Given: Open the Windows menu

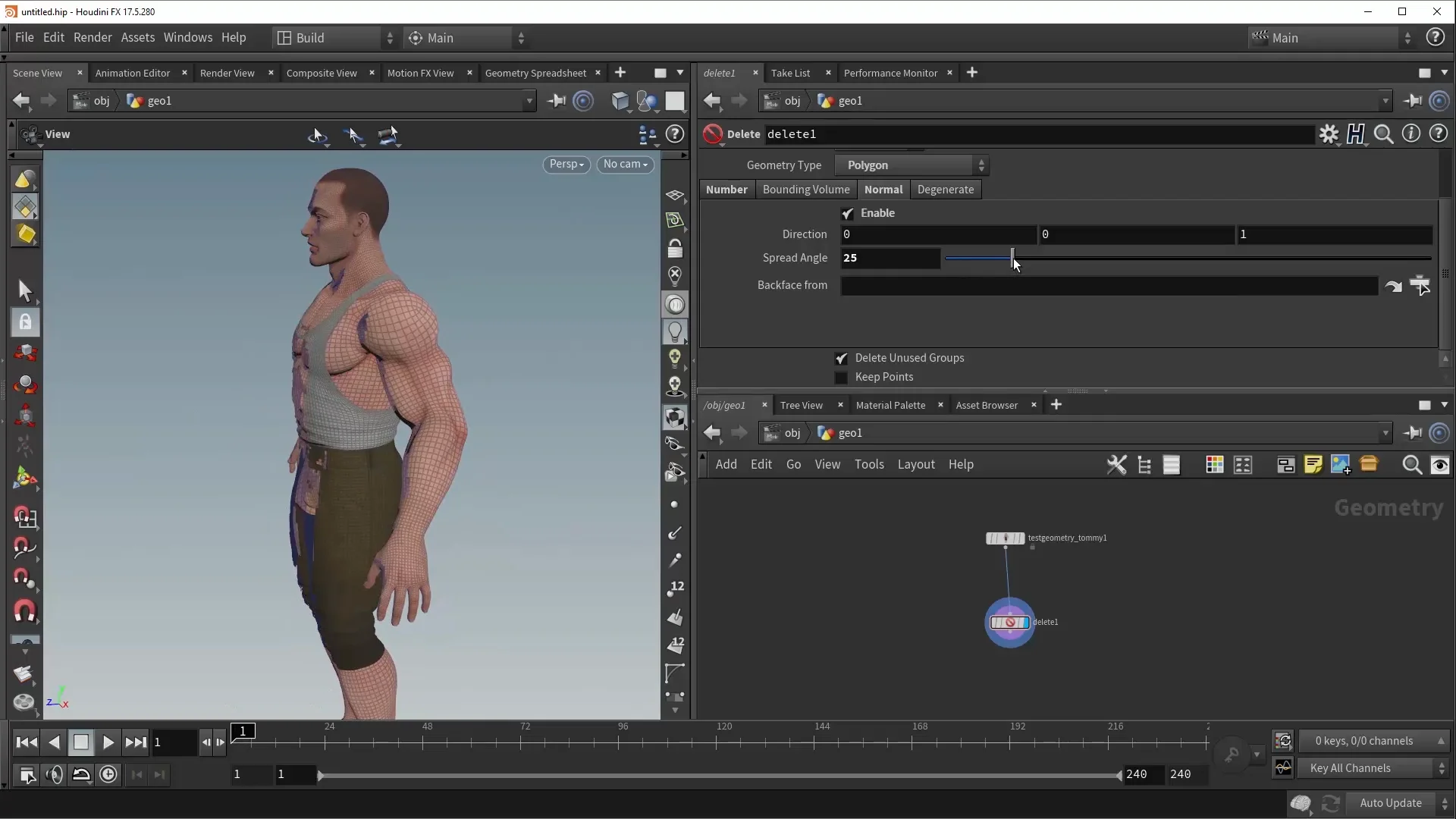Looking at the screenshot, I should [x=188, y=38].
